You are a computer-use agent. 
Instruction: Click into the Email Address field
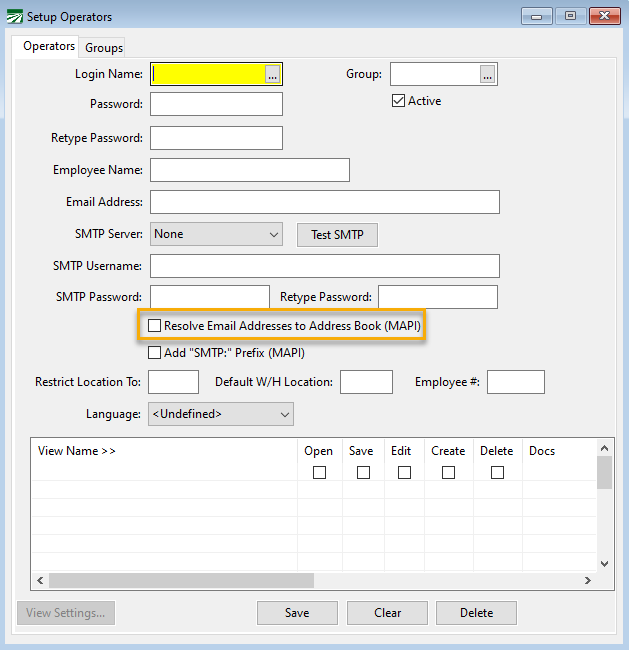pyautogui.click(x=324, y=202)
